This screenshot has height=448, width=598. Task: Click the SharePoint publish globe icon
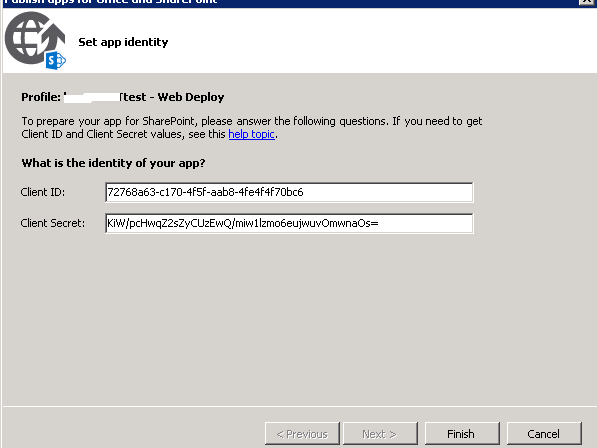35,40
